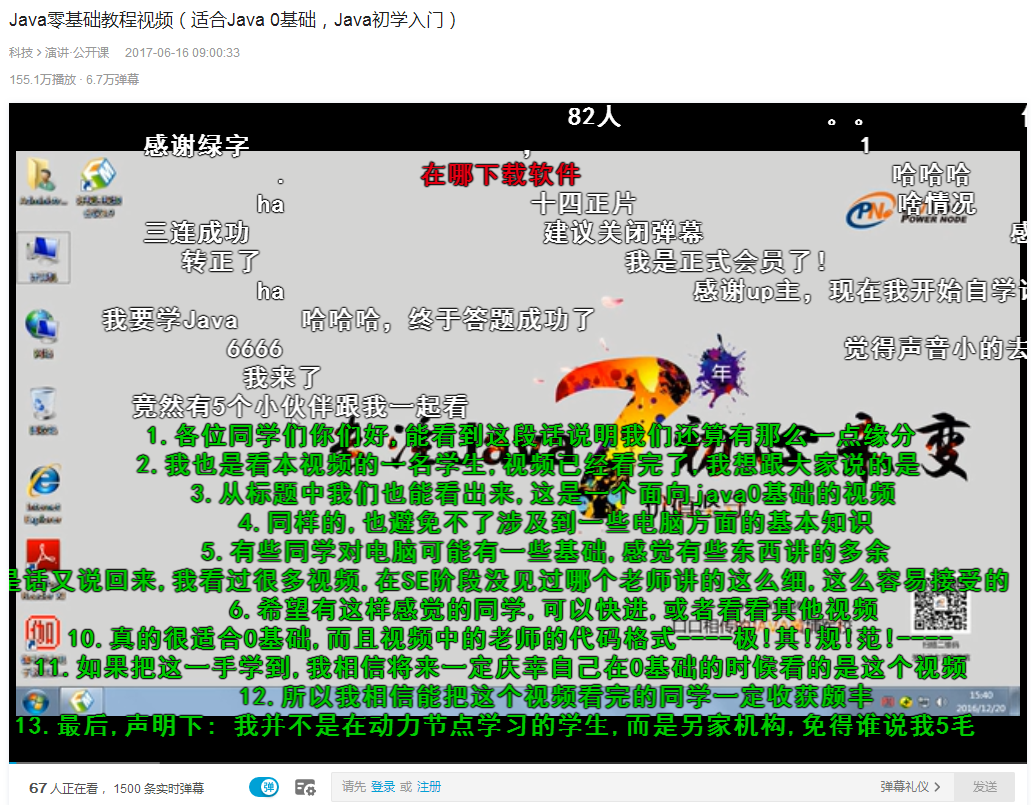Click the 登录 login link
The image size is (1031, 805).
click(x=383, y=787)
